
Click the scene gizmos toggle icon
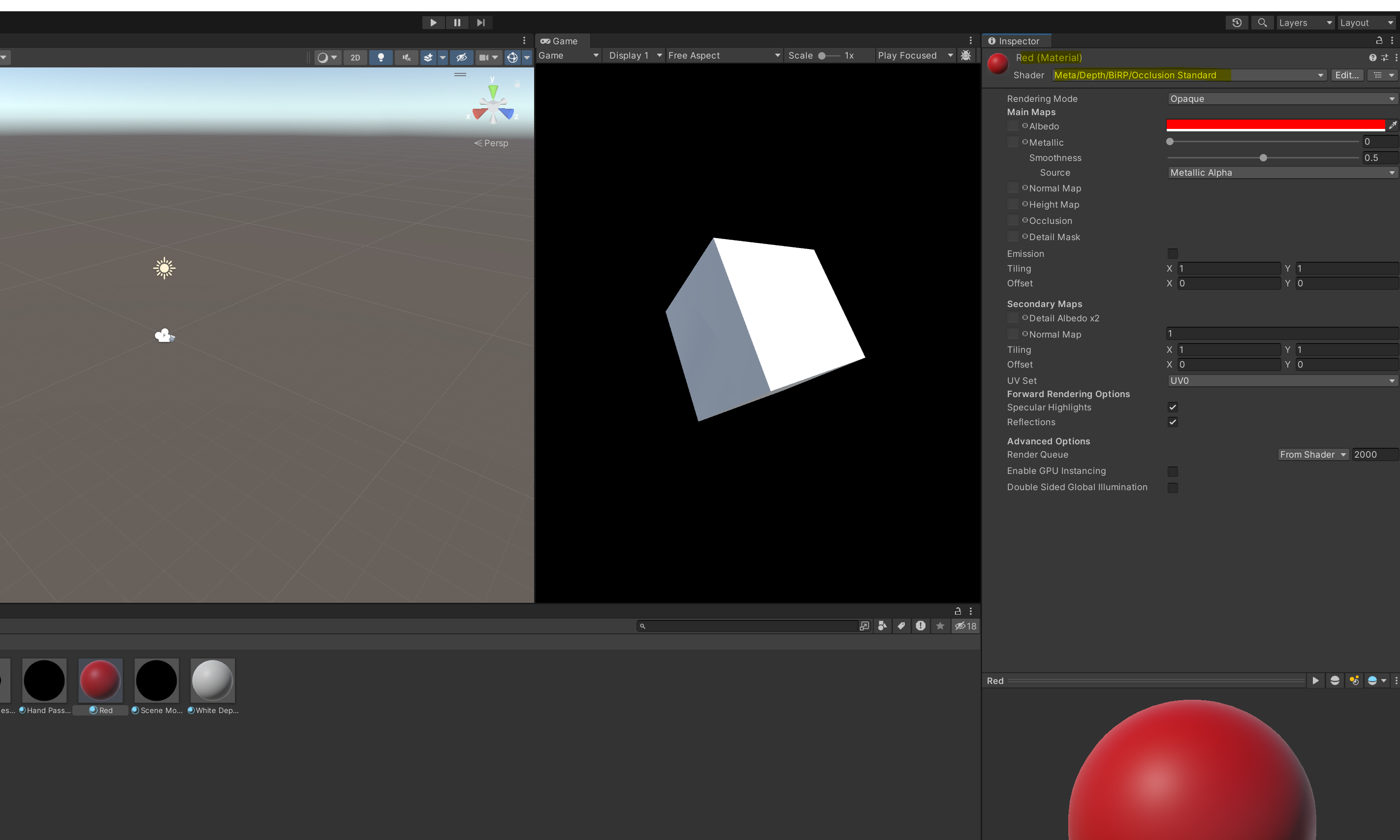512,57
